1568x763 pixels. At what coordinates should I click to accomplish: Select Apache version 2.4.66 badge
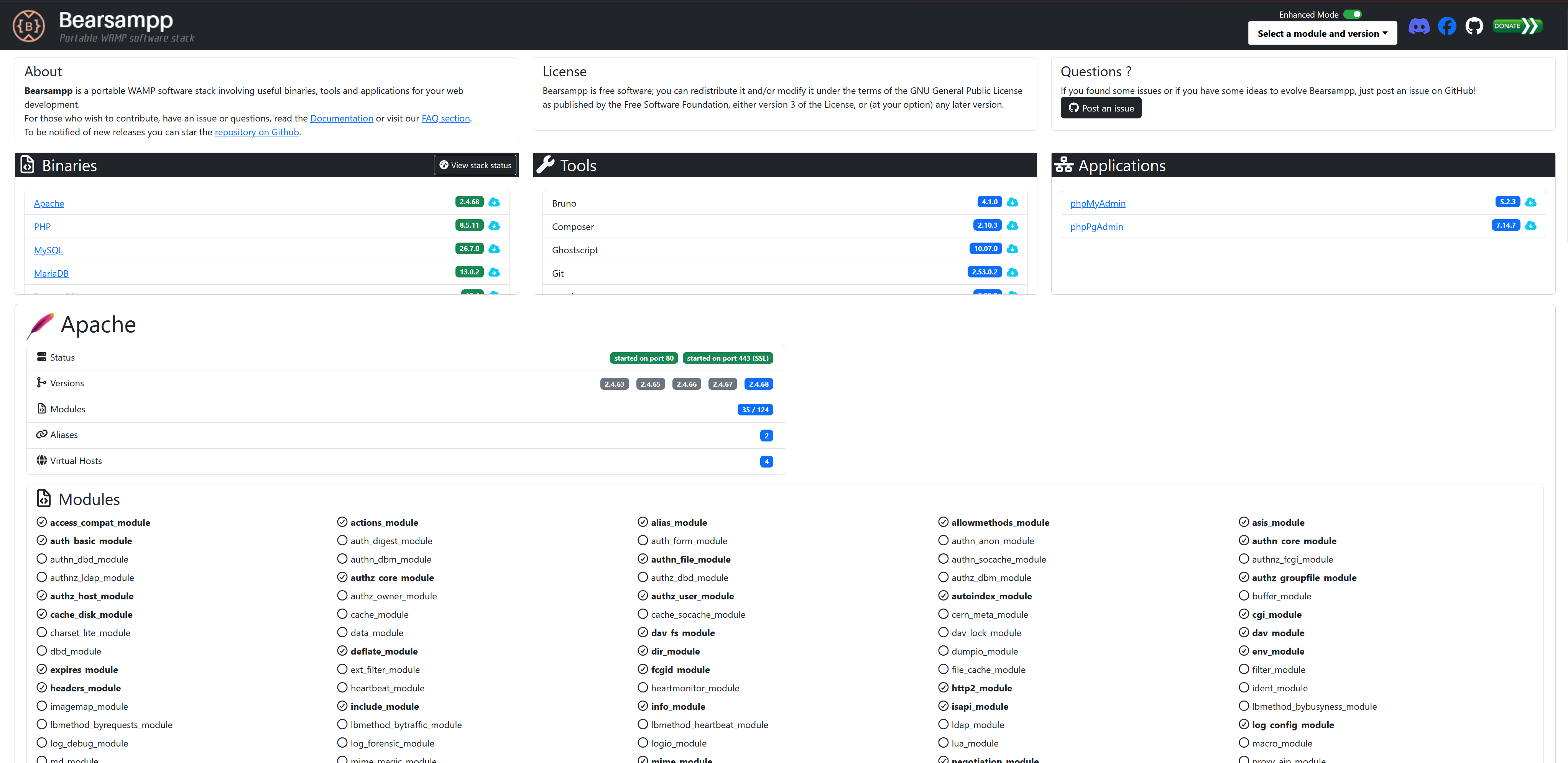pyautogui.click(x=687, y=384)
